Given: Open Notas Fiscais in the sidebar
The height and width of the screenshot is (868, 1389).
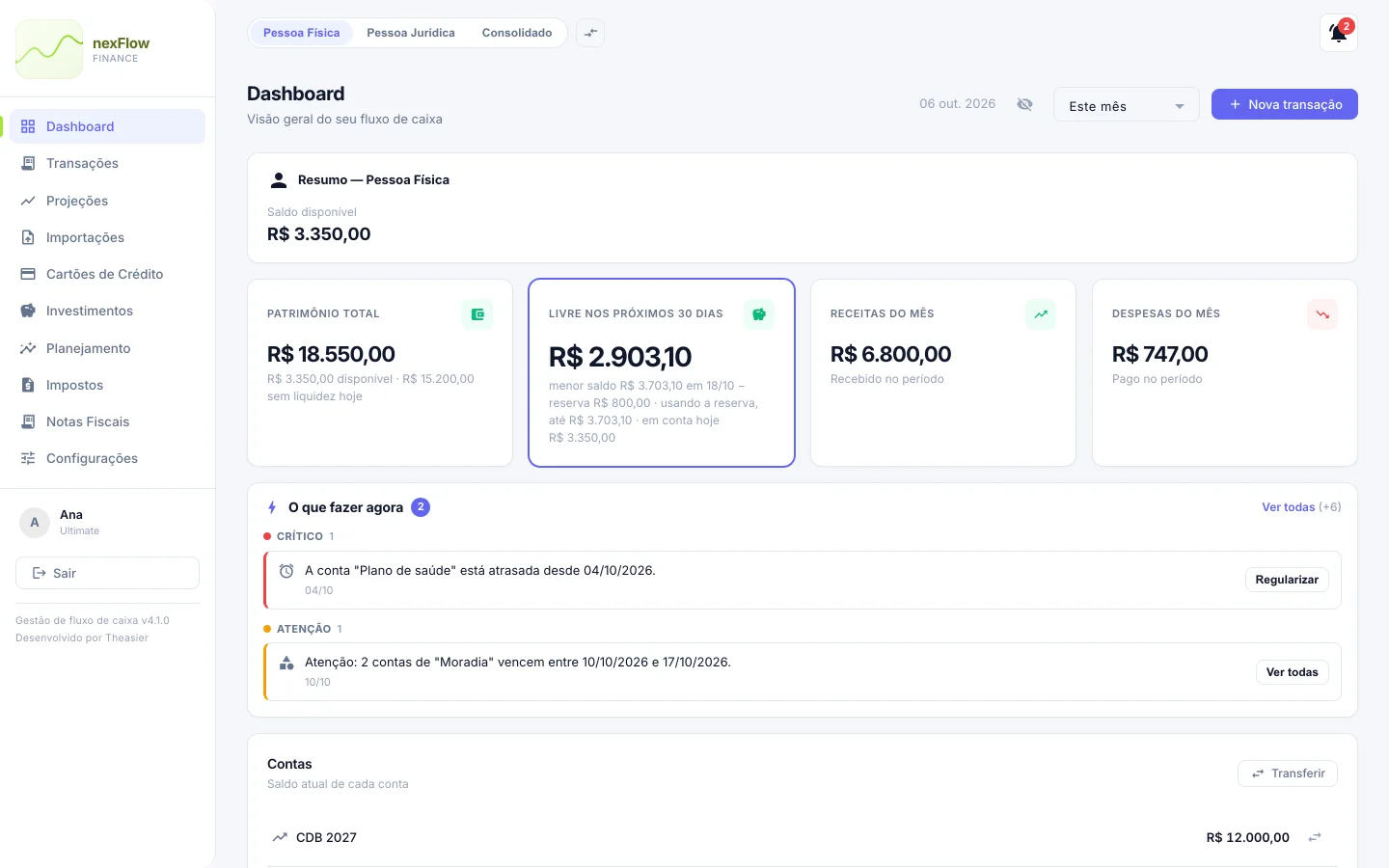Looking at the screenshot, I should [107, 421].
